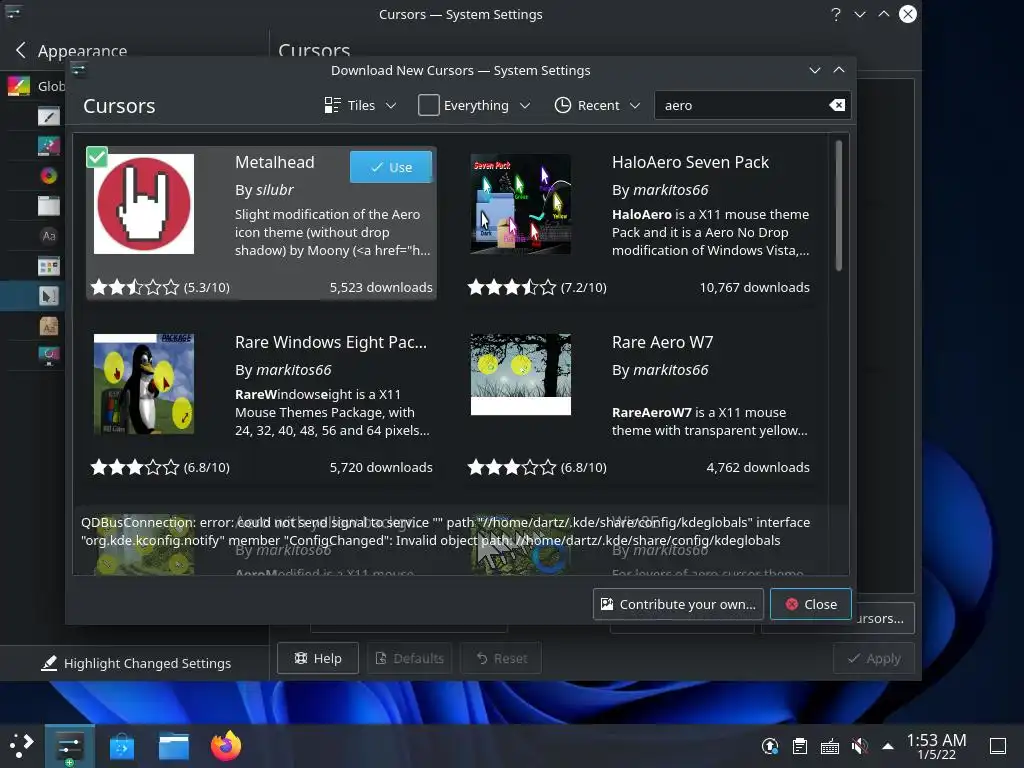Viewport: 1024px width, 768px height.
Task: Clear the aero search text
Action: [837, 105]
